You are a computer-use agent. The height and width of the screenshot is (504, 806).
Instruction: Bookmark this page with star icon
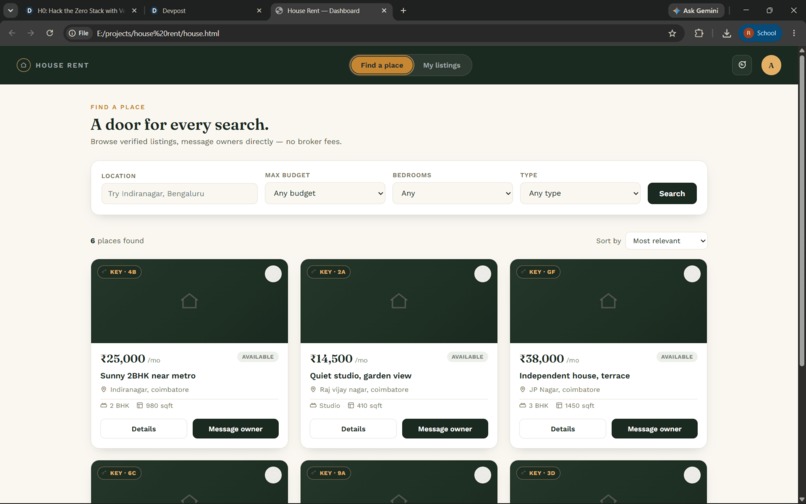coord(672,33)
